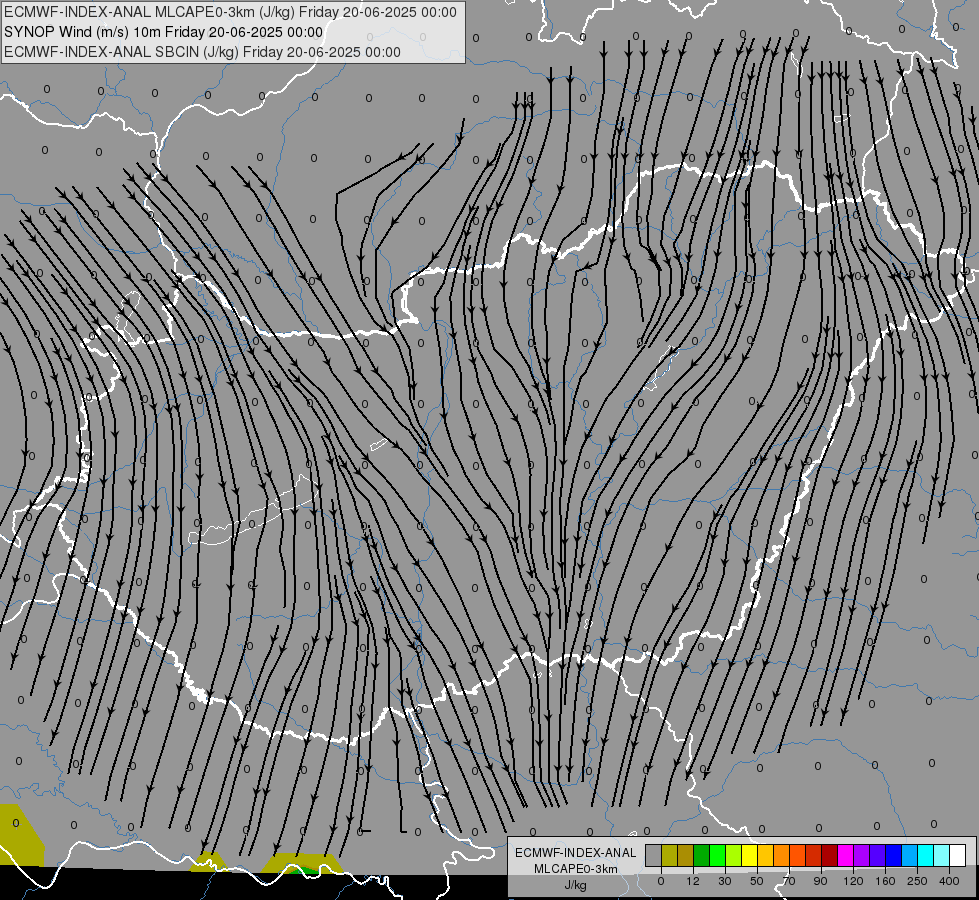Choose the bright green legend swatch
Screen dimensions: 979x900
pyautogui.click(x=717, y=856)
